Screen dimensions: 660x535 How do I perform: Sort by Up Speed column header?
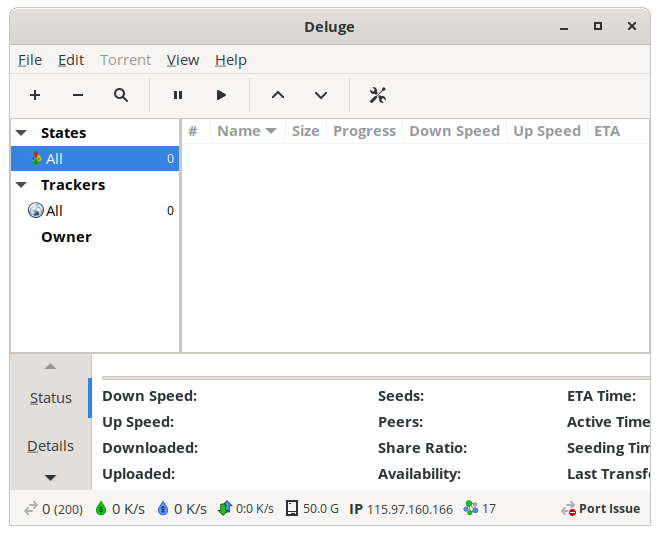[547, 131]
